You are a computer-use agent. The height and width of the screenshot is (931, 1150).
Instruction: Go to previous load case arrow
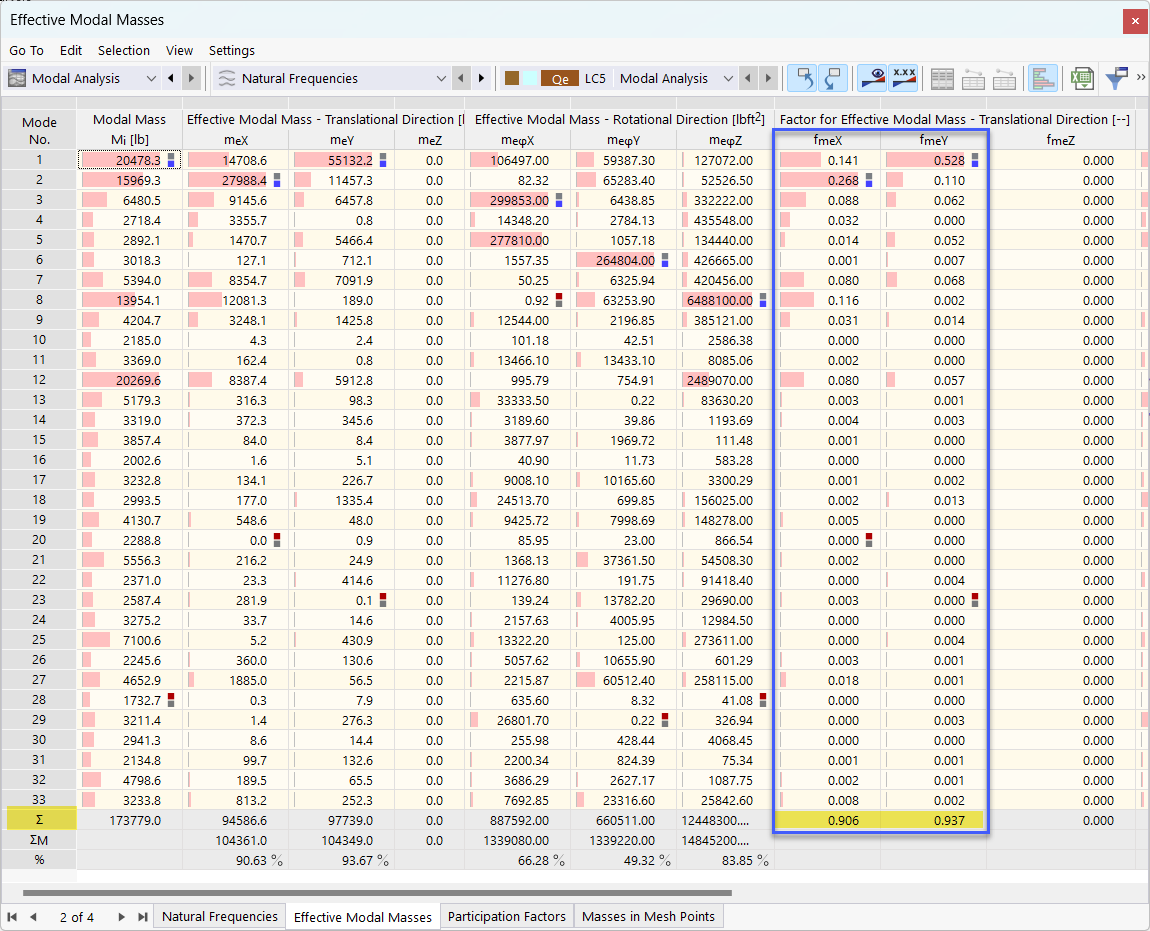747,79
